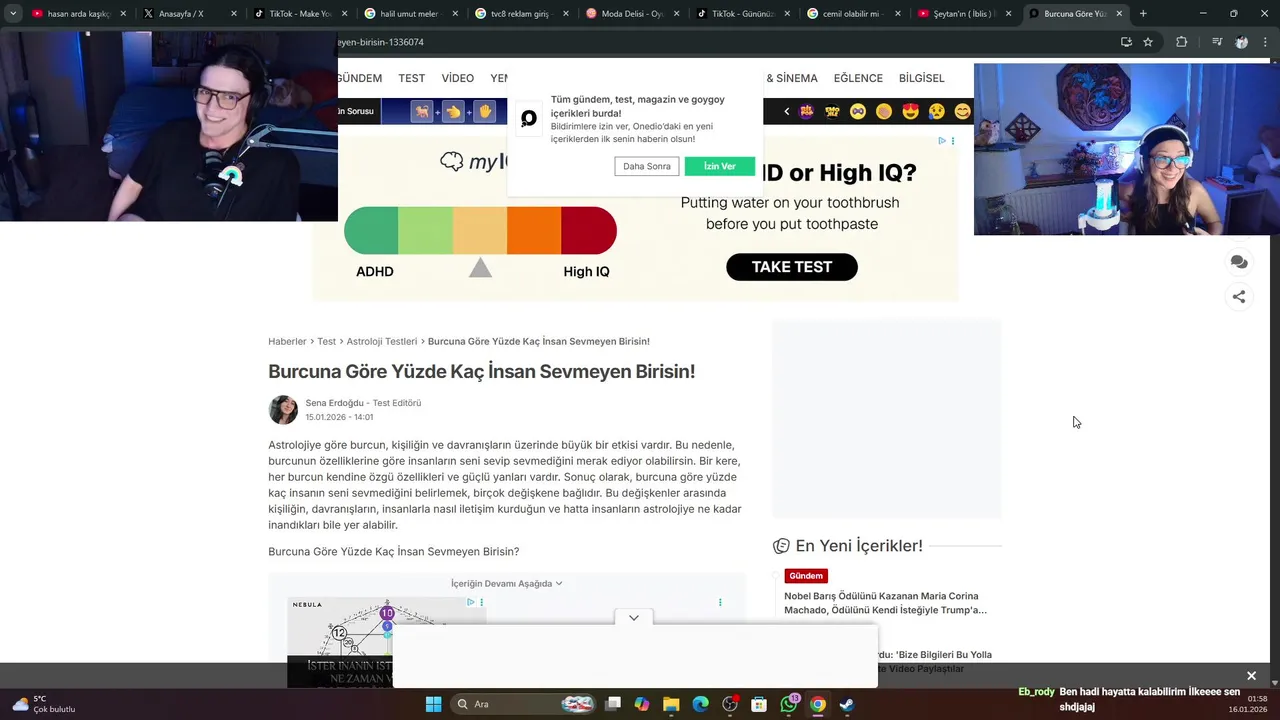Open the BİLGİSEL menu item
Viewport: 1280px width, 720px height.
pyautogui.click(x=921, y=78)
